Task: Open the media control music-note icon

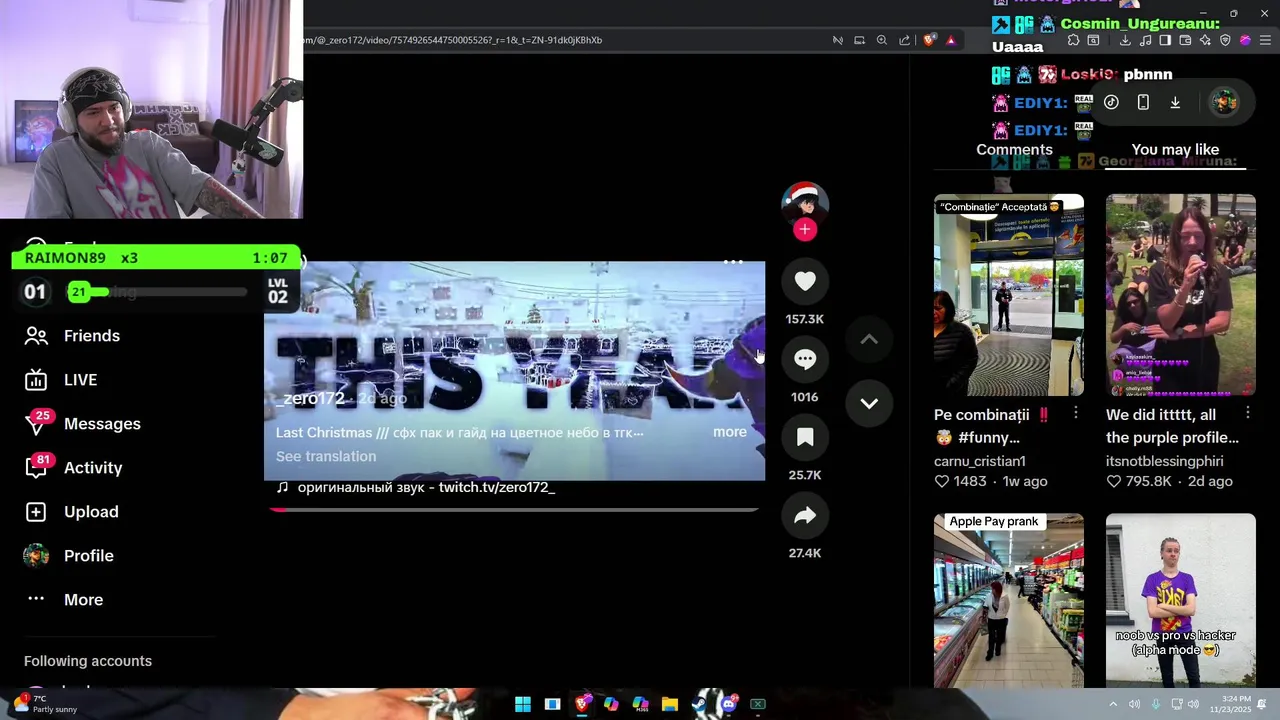Action: coord(1145,40)
